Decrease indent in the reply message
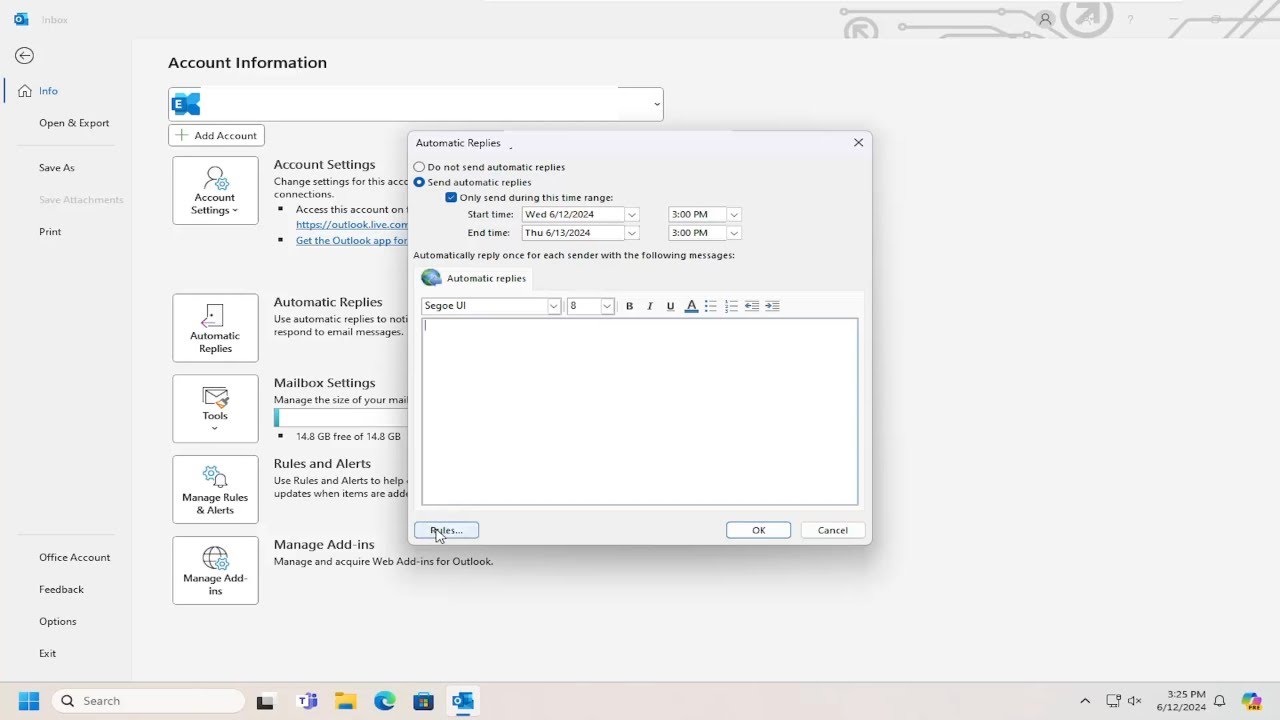This screenshot has width=1280, height=720. click(x=751, y=306)
